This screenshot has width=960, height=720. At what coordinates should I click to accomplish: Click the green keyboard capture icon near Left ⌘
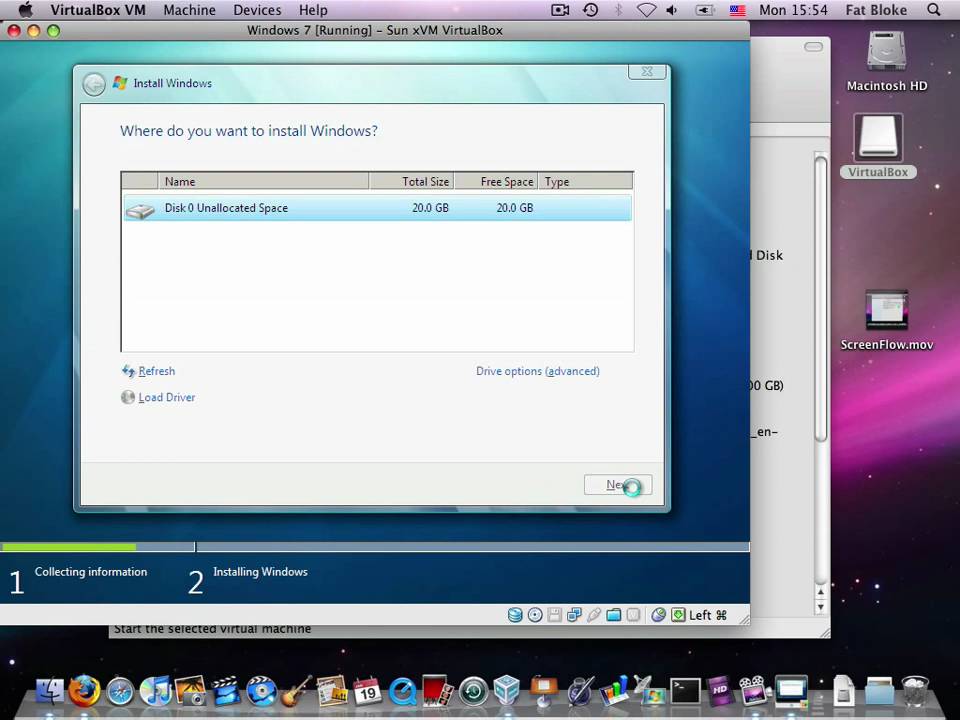point(678,615)
